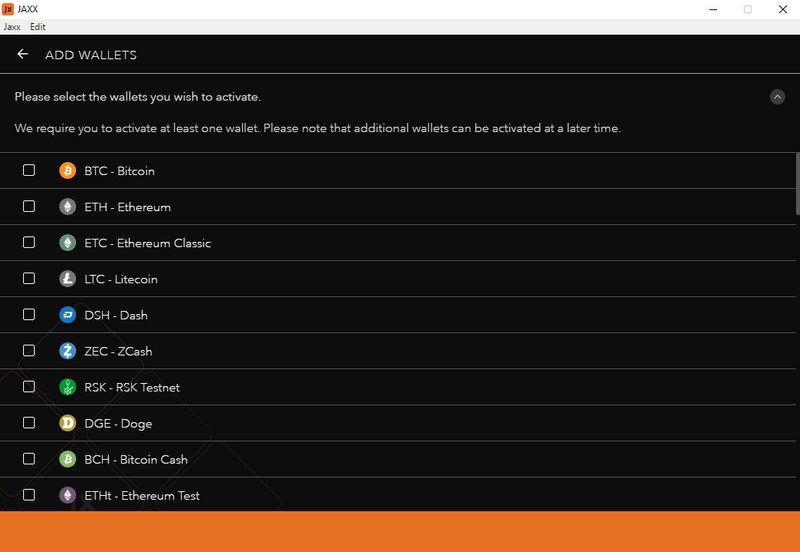This screenshot has height=552, width=800.
Task: Click the RSK Testnet coin icon
Action: [67, 387]
